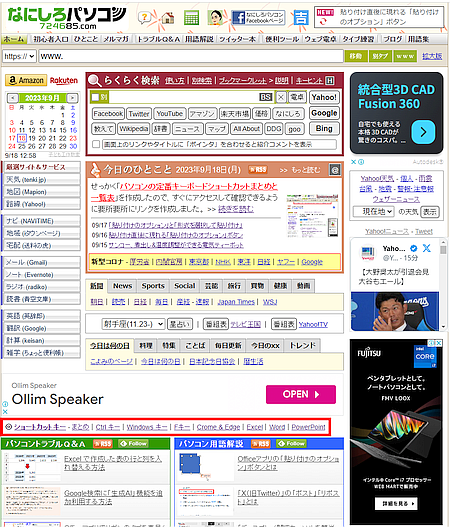Viewport: 450px width, 527px height.
Task: Select the トラブルQ&A menu item
Action: (159, 39)
